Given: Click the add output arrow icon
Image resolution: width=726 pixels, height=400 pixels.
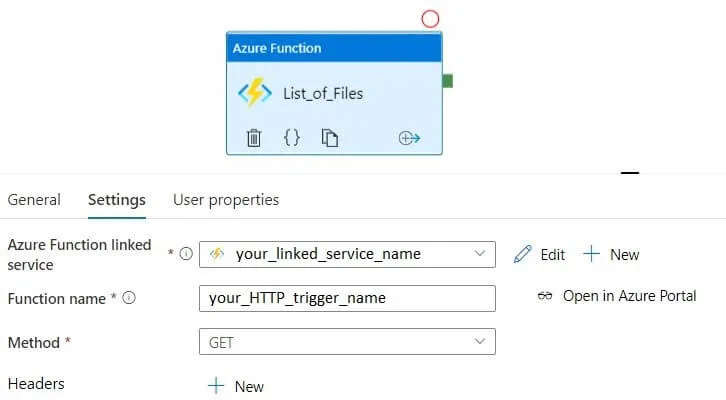Looking at the screenshot, I should tap(409, 138).
